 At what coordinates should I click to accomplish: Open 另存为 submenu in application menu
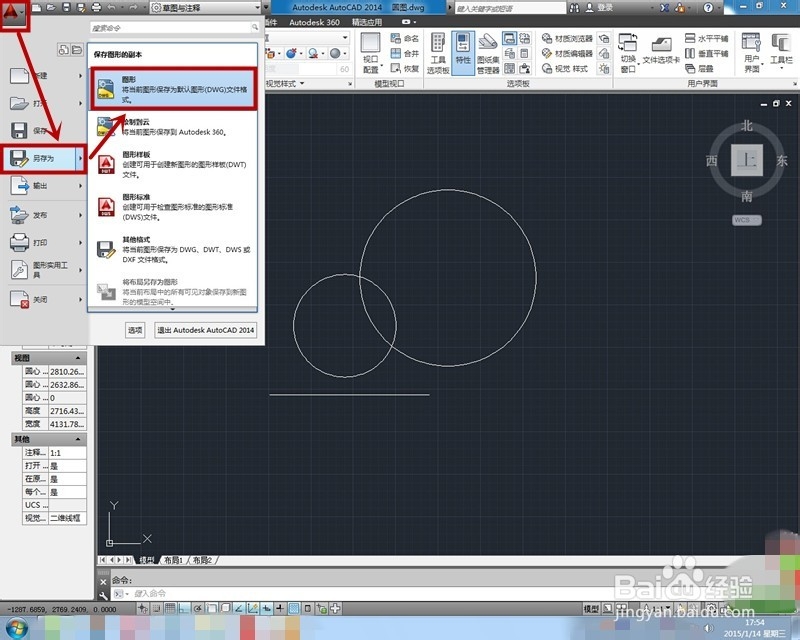click(x=43, y=159)
